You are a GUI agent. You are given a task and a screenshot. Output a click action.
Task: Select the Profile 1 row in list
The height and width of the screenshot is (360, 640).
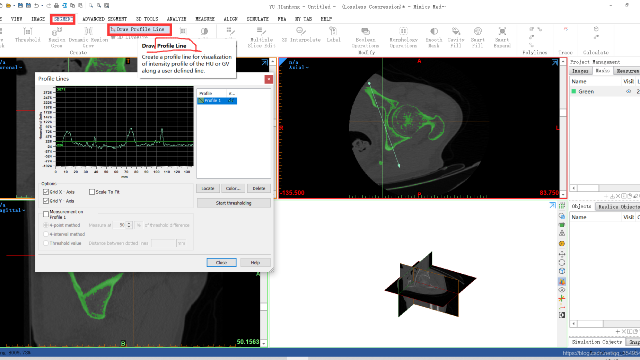217,100
